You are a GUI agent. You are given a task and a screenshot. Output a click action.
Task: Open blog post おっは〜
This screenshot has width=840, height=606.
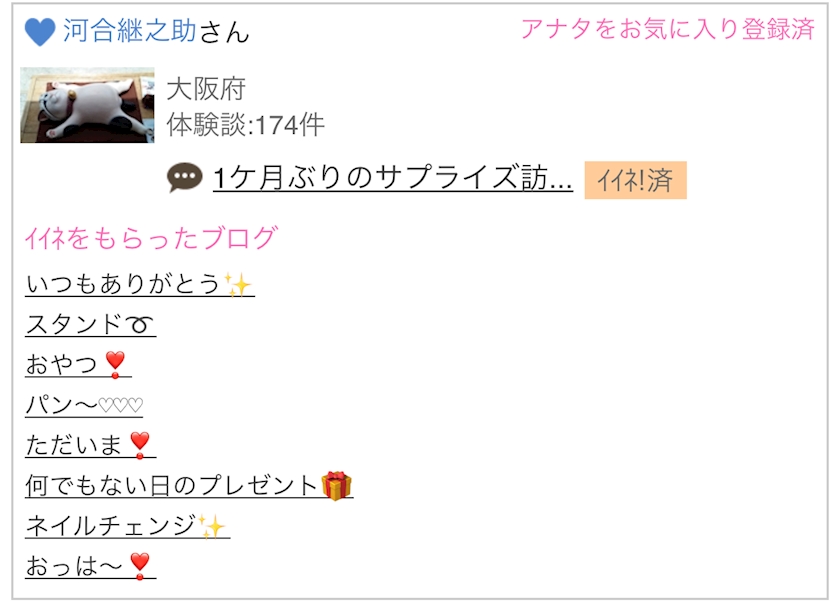[x=91, y=566]
